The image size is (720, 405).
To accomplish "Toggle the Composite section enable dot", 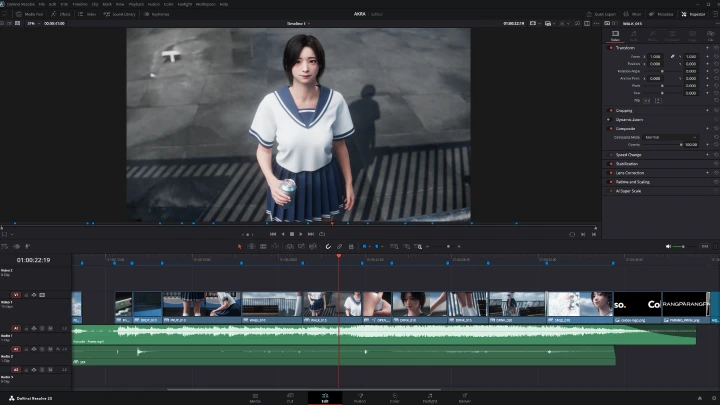I will click(x=611, y=129).
